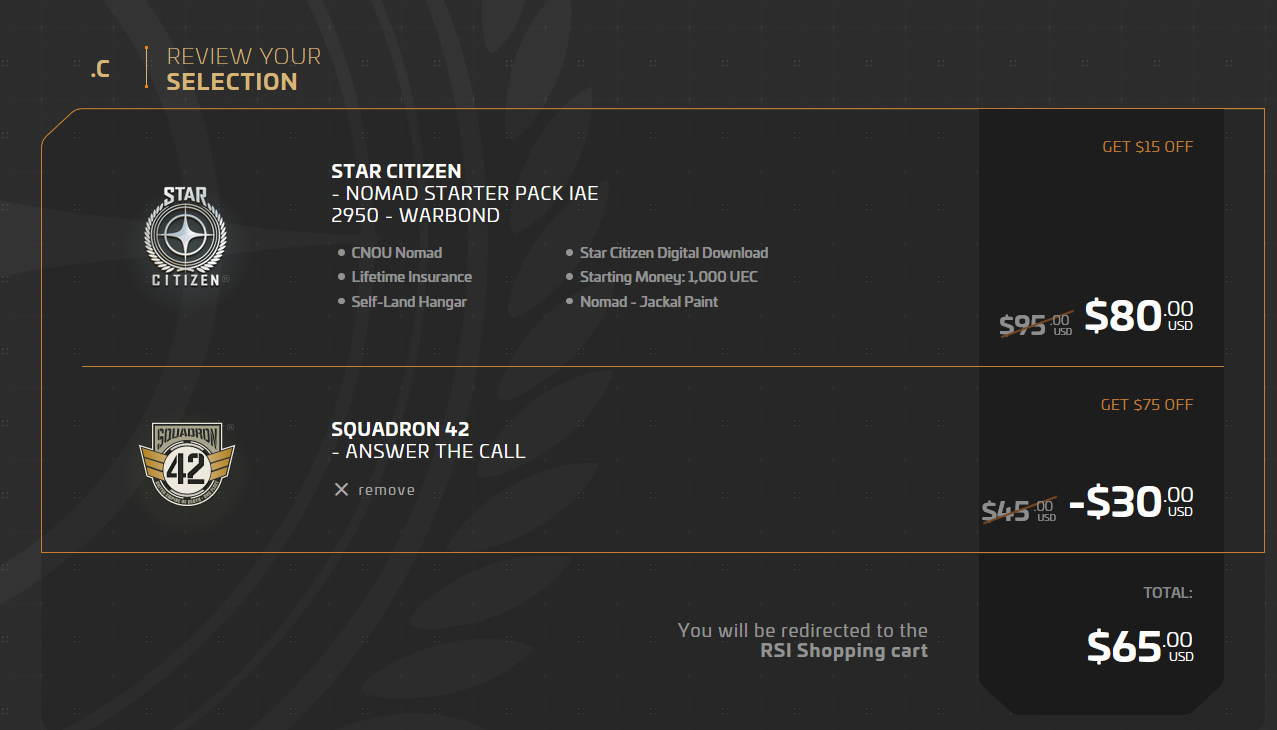The height and width of the screenshot is (730, 1277).
Task: Click the crossed-out $95.00 price
Action: click(x=1034, y=324)
